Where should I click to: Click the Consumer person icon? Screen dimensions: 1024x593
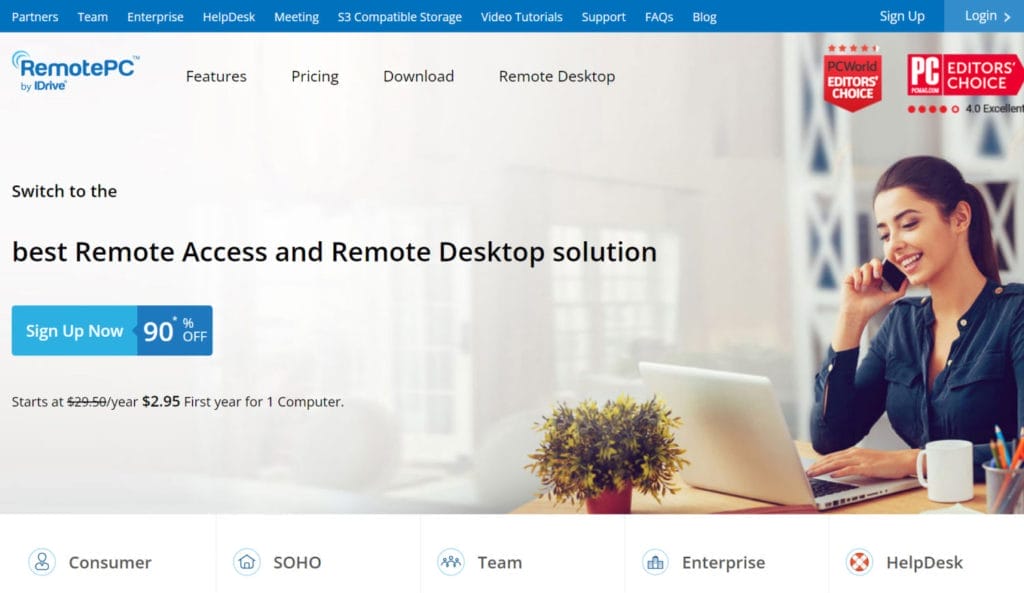[x=42, y=562]
